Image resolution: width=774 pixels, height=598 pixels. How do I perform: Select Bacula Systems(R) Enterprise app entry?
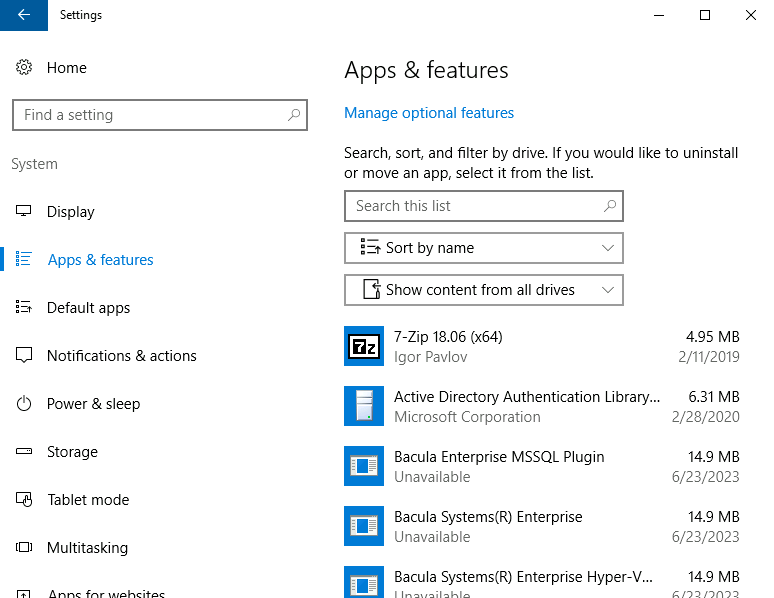click(540, 526)
